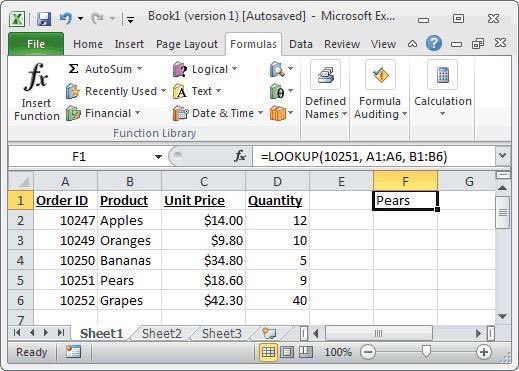This screenshot has height=371, width=519.
Task: Open Recently Used functions icon
Action: click(73, 91)
